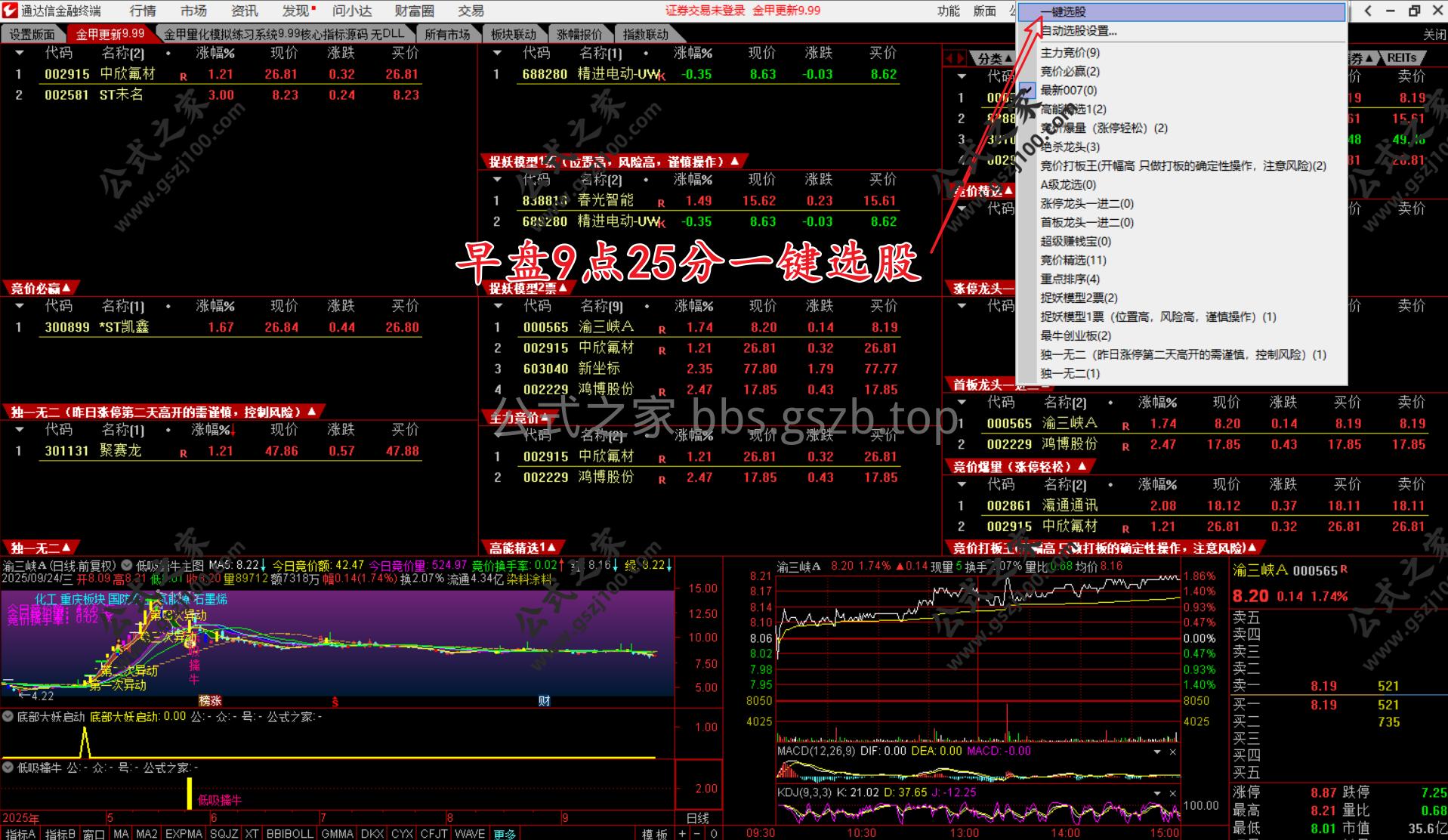Click the 榜涨 marker under the K-line chart
The height and width of the screenshot is (840, 1448).
(210, 701)
